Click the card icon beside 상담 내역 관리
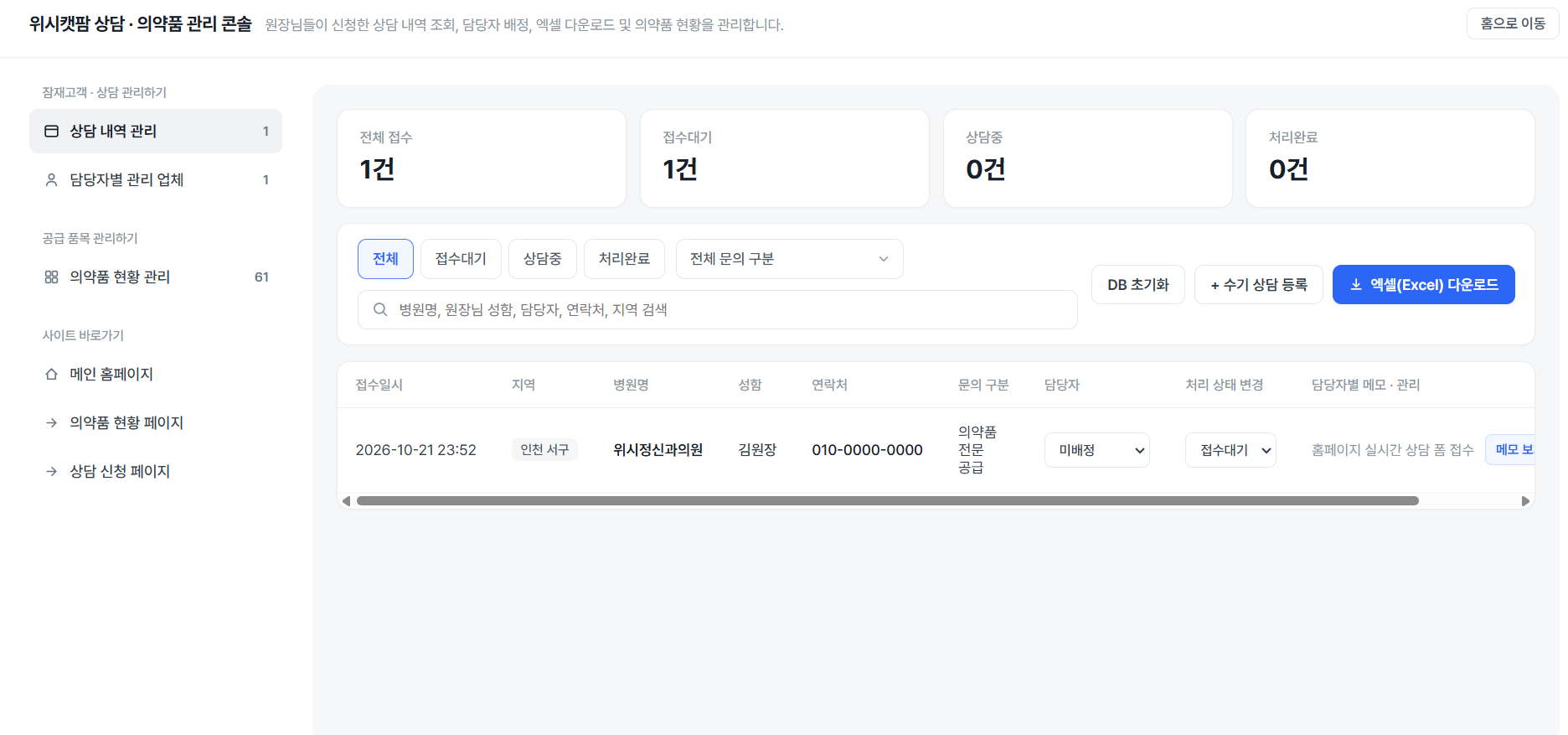 tap(51, 131)
